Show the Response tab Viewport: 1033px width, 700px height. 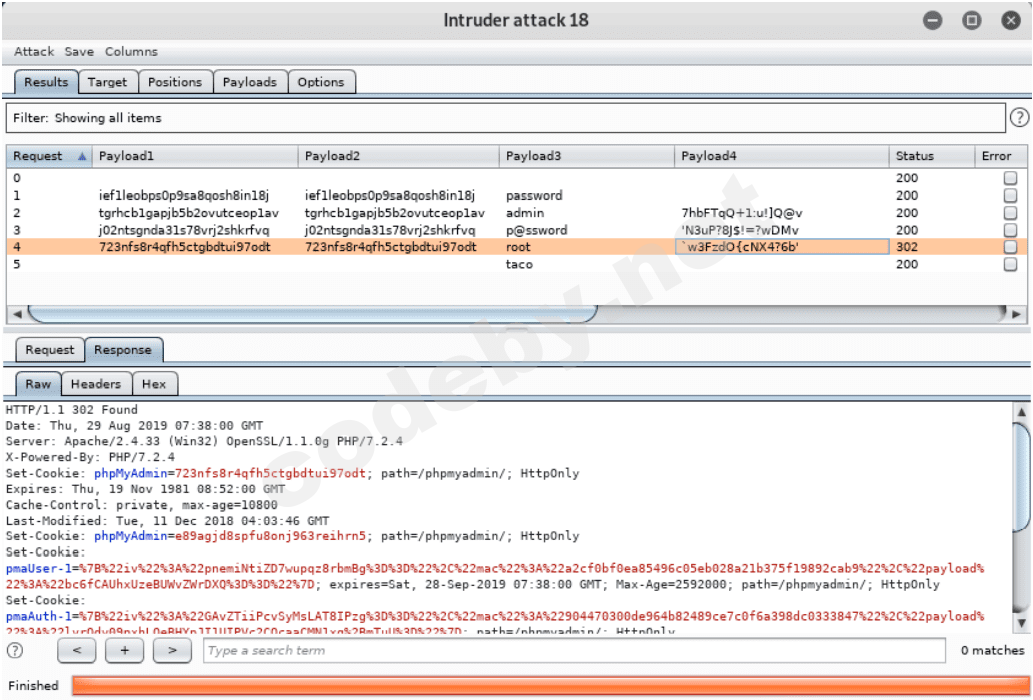tap(123, 350)
